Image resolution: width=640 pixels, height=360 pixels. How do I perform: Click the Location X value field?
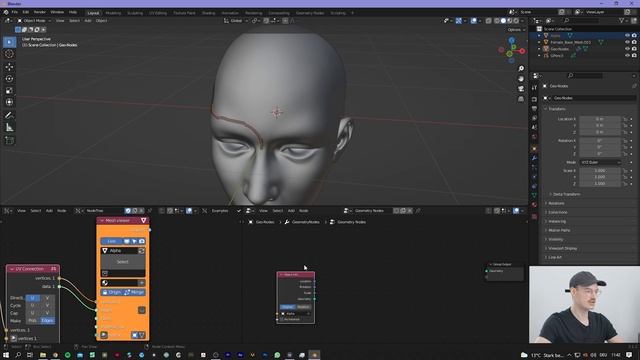[600, 119]
